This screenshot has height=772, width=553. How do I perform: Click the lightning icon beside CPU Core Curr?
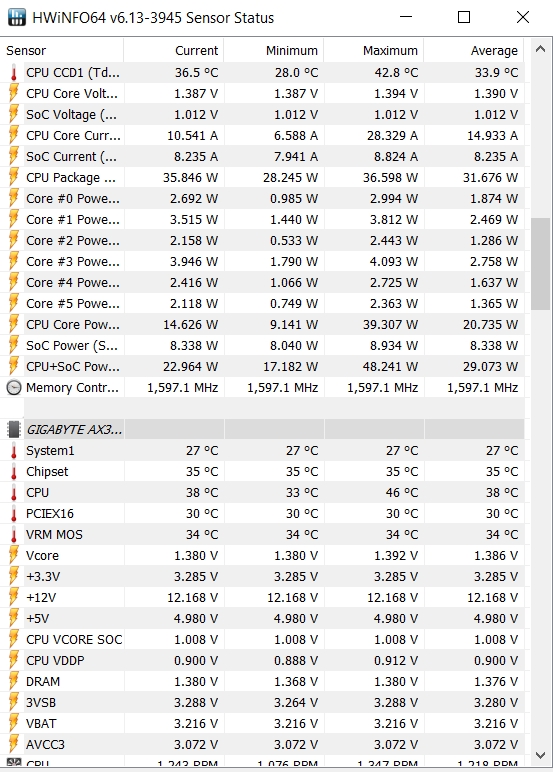(14, 135)
